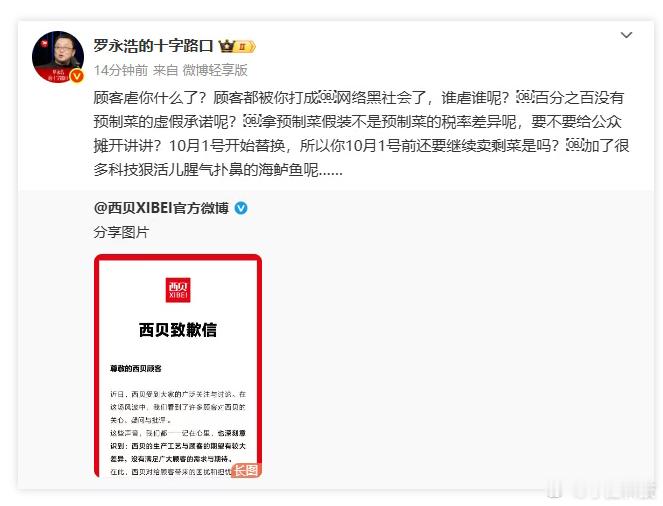Screen dimensions: 663x506
Task: Click the first OBJ placeholder icon after 打成
Action: coord(327,97)
